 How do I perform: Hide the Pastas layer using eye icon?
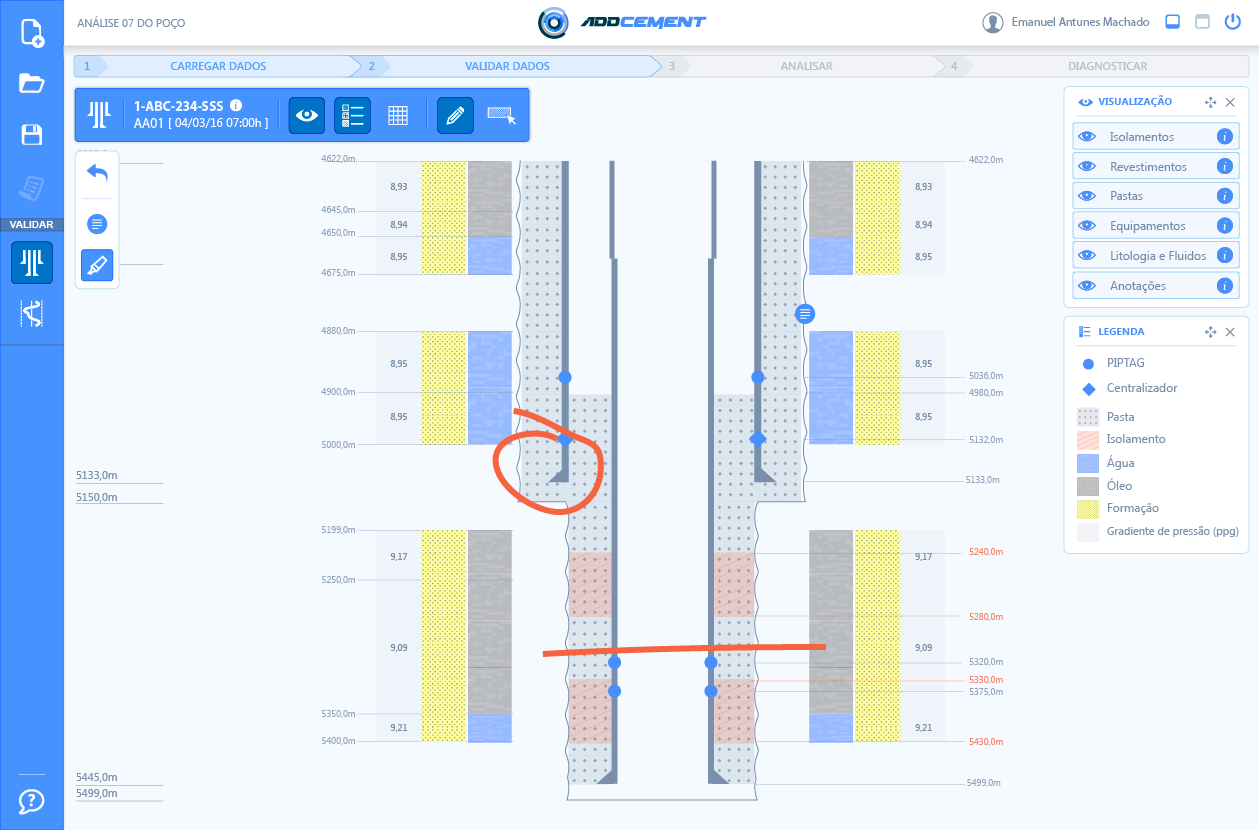(x=1087, y=196)
